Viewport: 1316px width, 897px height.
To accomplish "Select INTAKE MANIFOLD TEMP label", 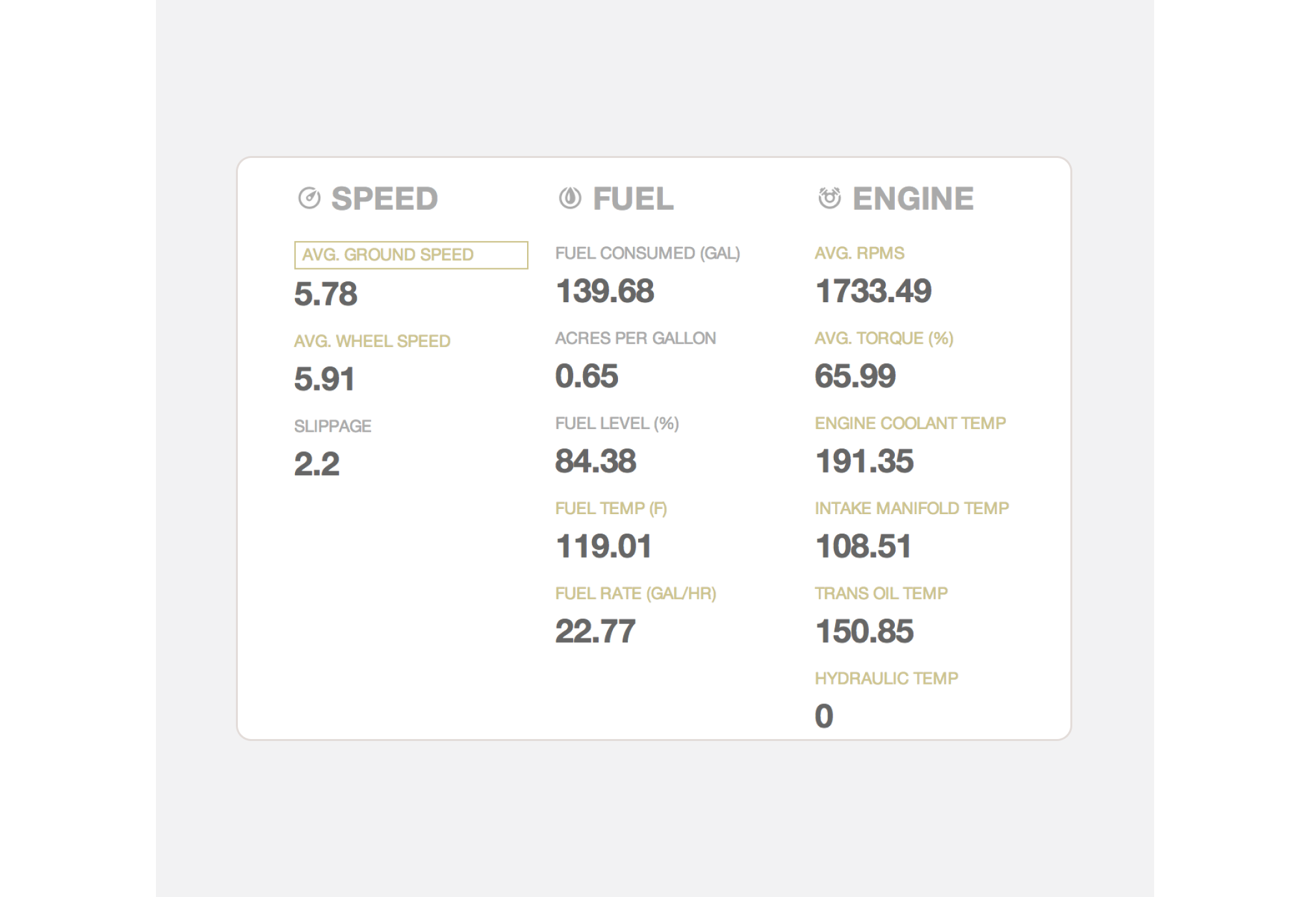I will click(911, 508).
